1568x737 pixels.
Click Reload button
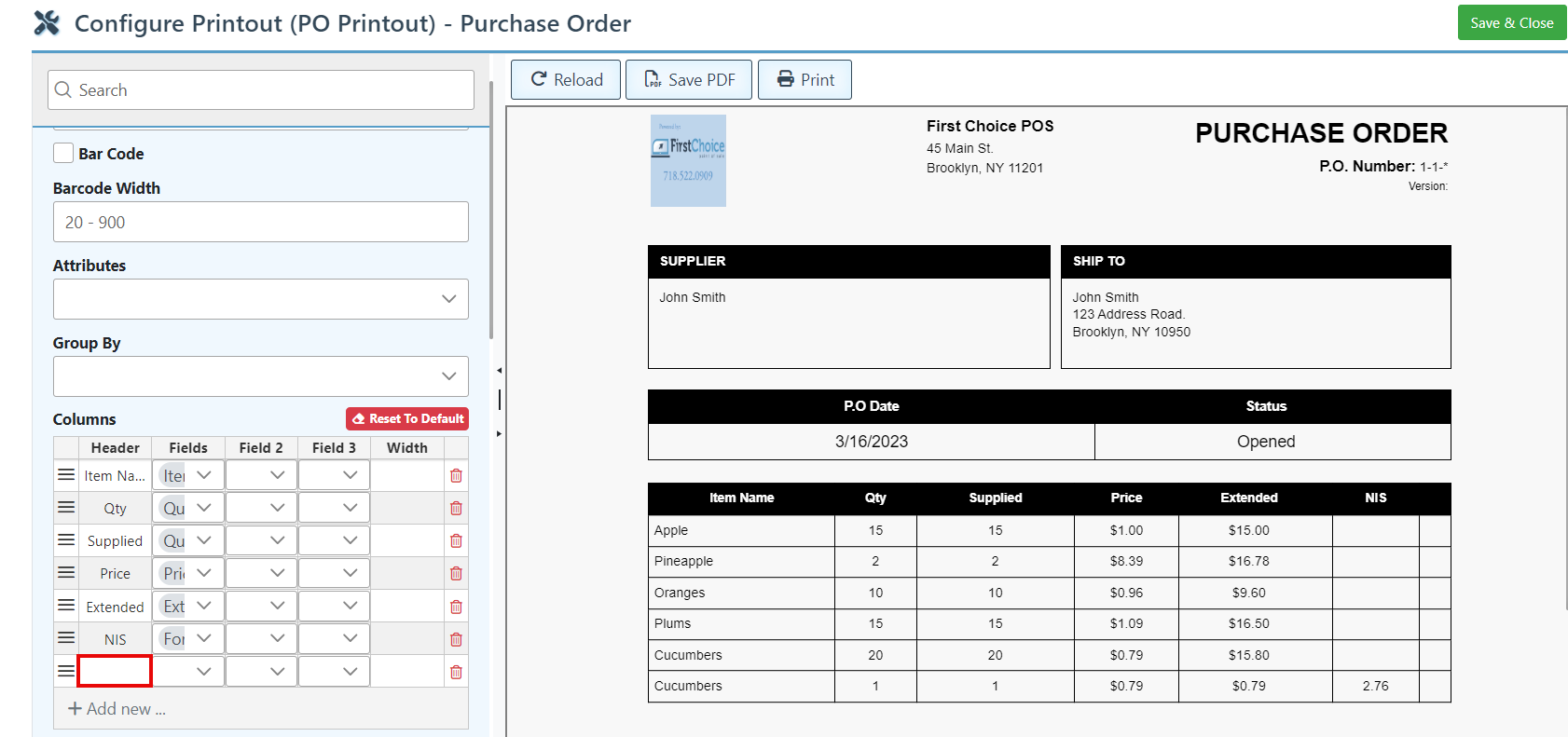(566, 80)
